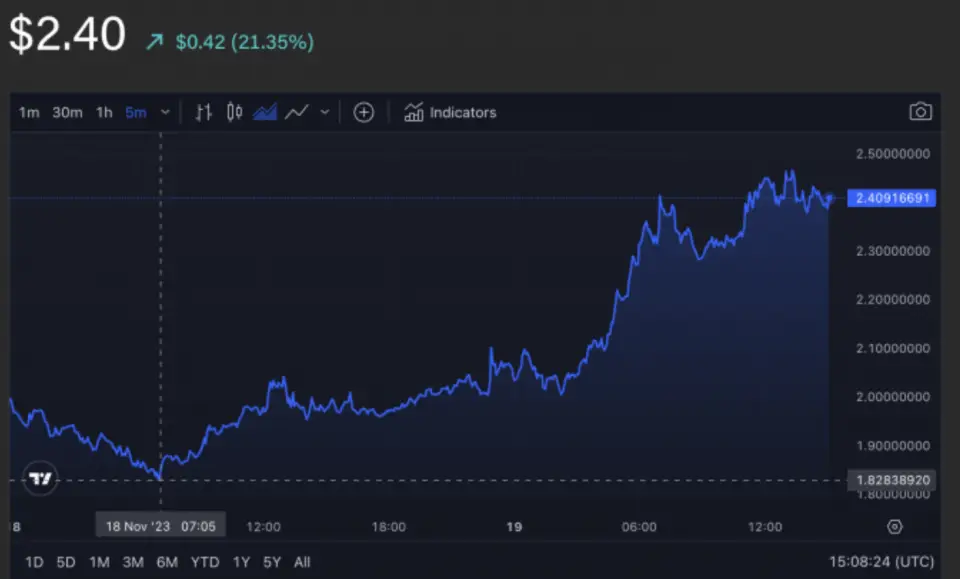Click the 18 Nov '23 07:05 time marker
The width and height of the screenshot is (960, 579).
pyautogui.click(x=161, y=526)
